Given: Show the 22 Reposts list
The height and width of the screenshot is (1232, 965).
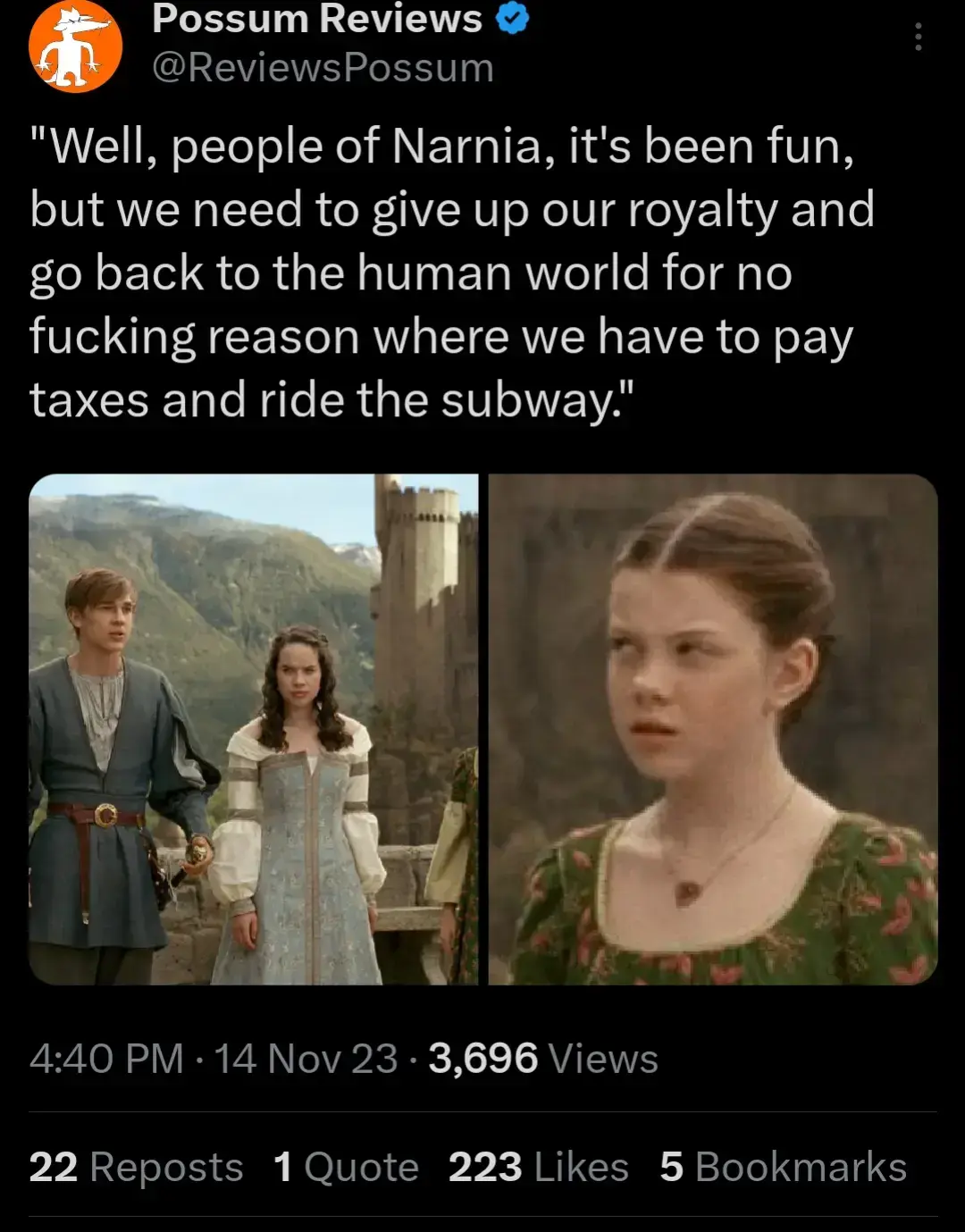Looking at the screenshot, I should point(136,1167).
